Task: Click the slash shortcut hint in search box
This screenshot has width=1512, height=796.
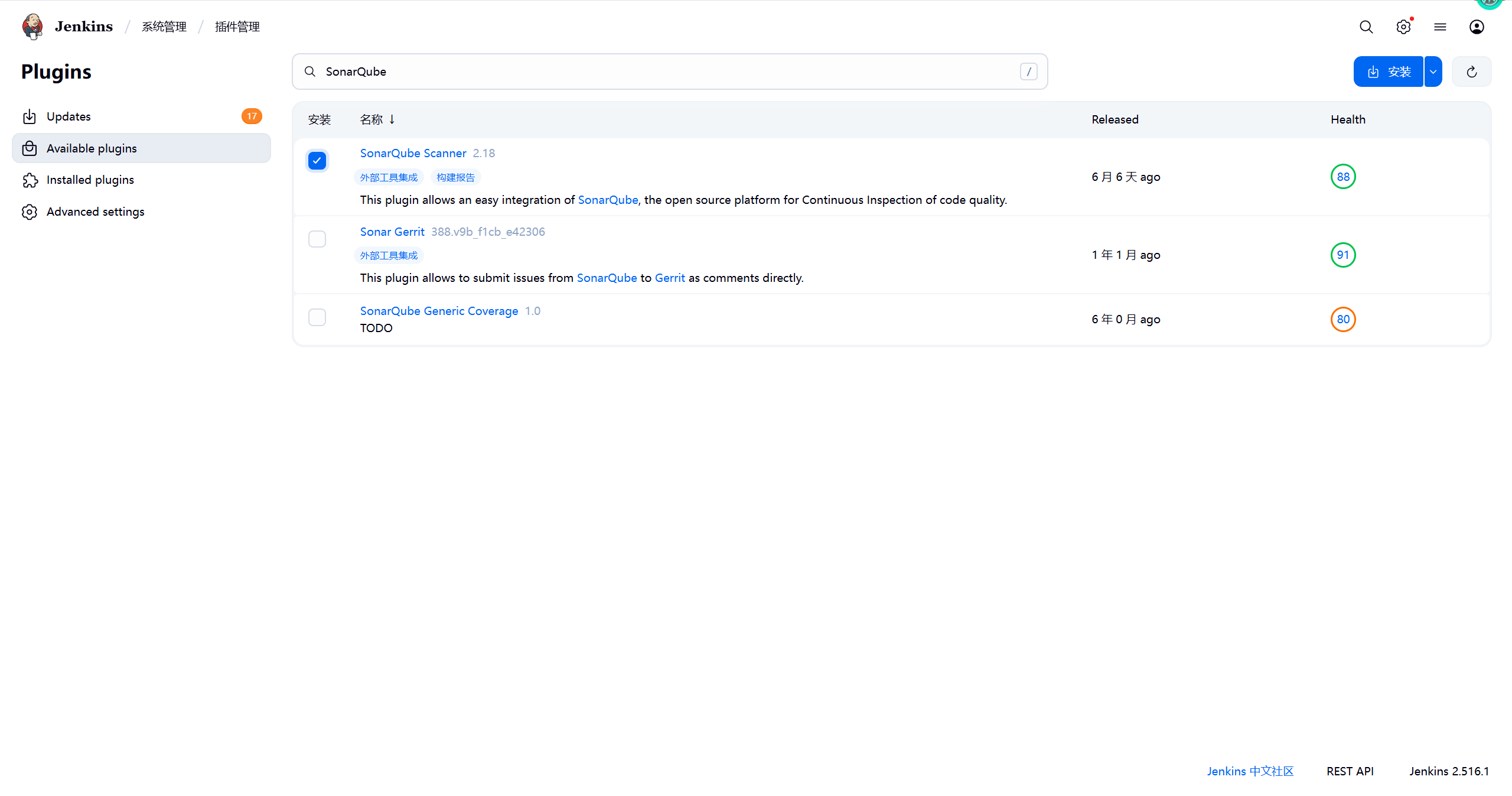Action: point(1028,72)
